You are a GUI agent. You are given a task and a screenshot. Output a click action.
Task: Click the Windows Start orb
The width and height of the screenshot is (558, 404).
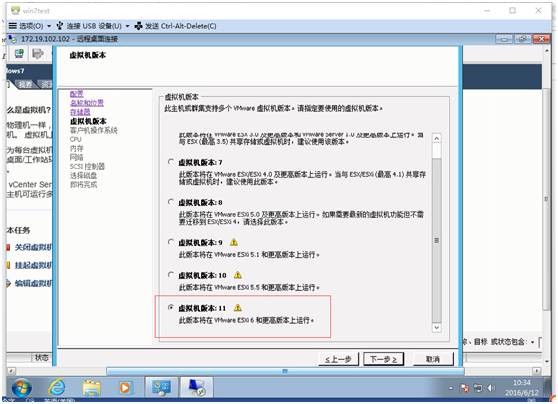pyautogui.click(x=22, y=388)
